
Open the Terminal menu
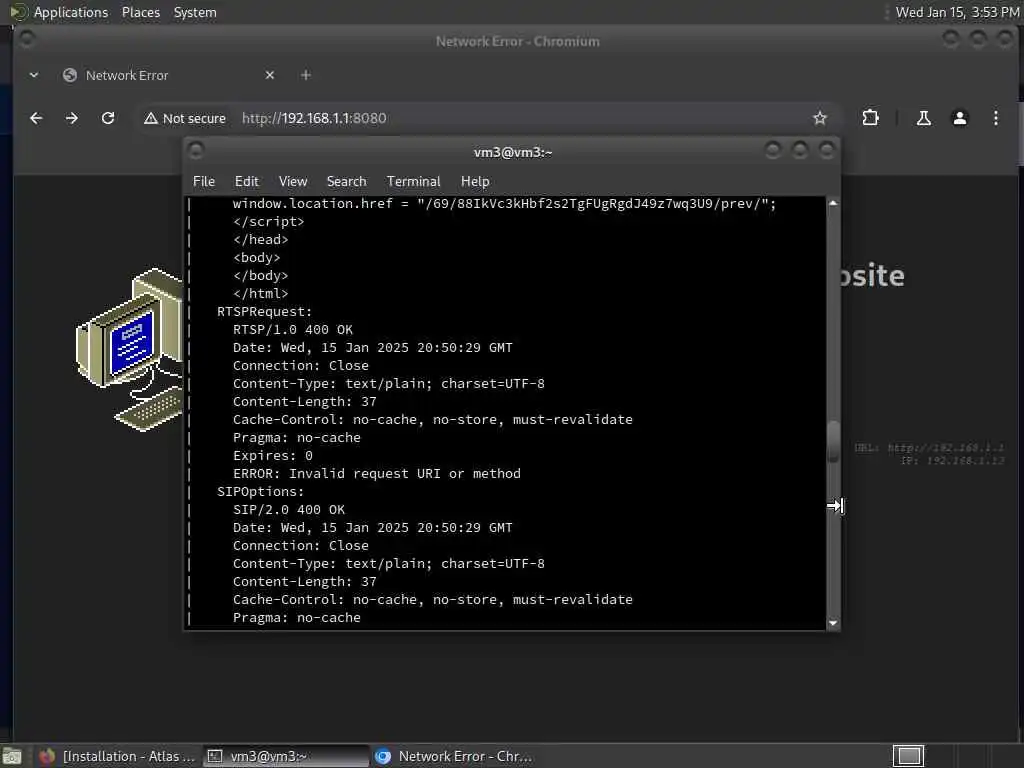tap(413, 182)
